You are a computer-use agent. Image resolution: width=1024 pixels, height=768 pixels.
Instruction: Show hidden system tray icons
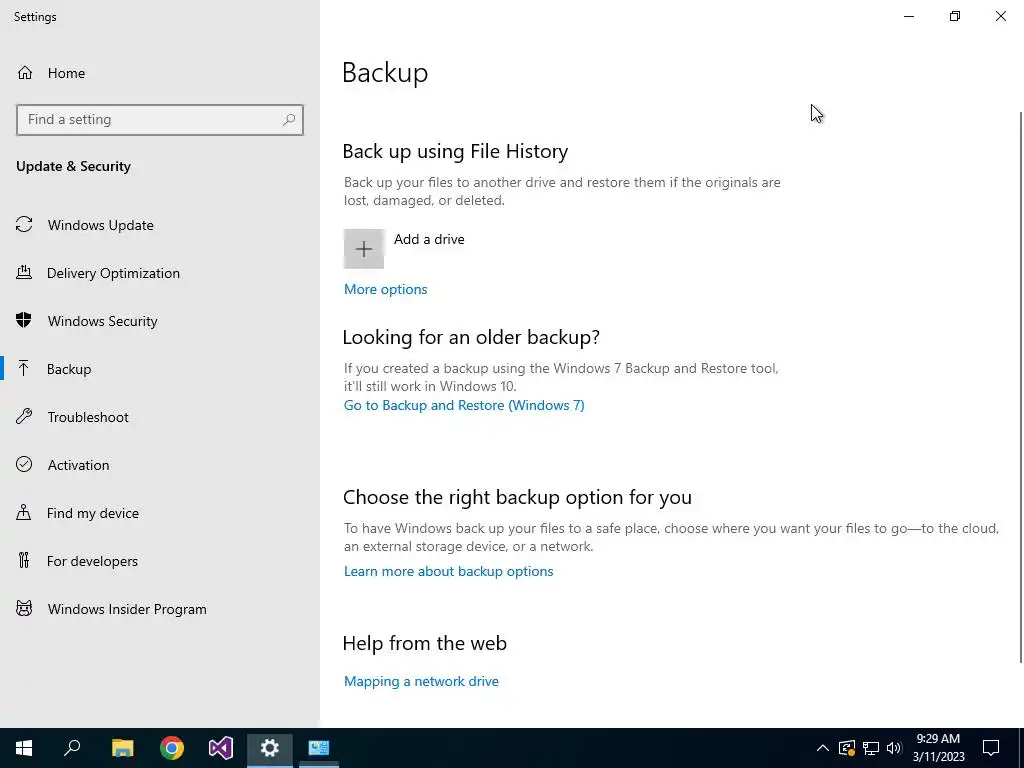pyautogui.click(x=823, y=748)
